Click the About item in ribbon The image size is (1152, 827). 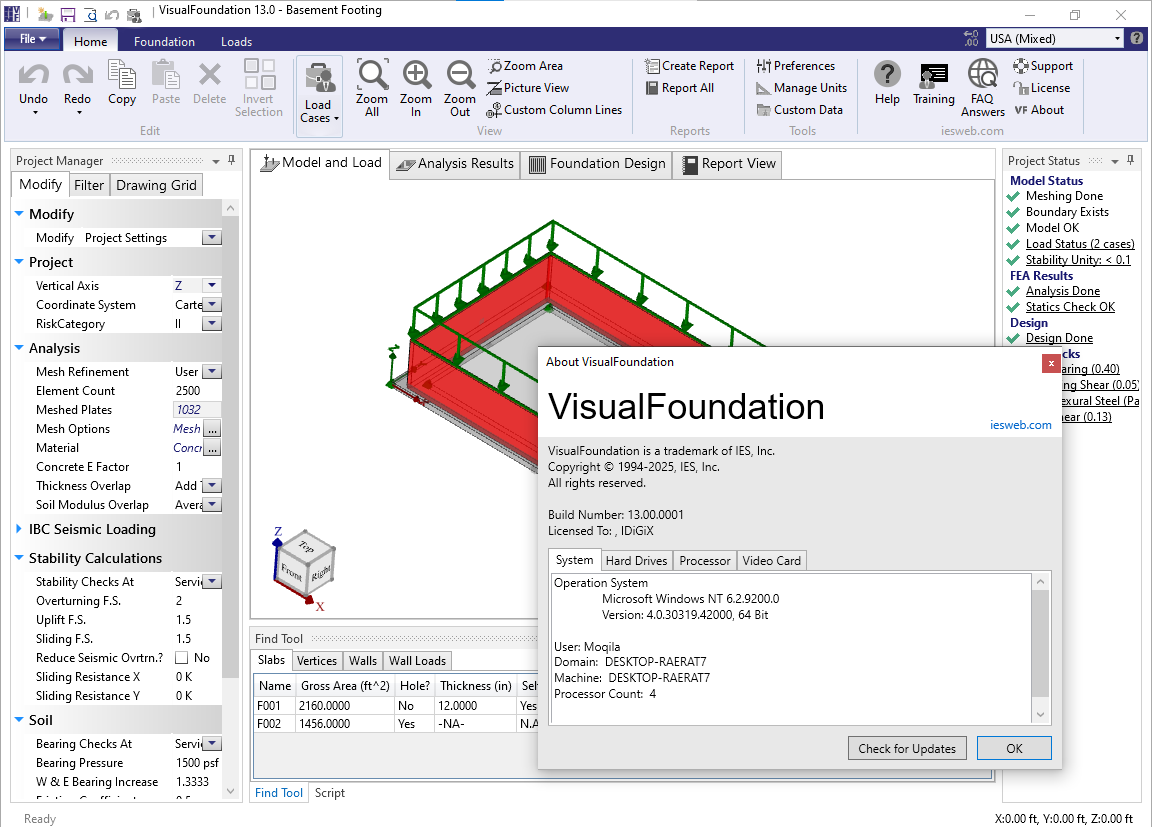pos(1039,110)
